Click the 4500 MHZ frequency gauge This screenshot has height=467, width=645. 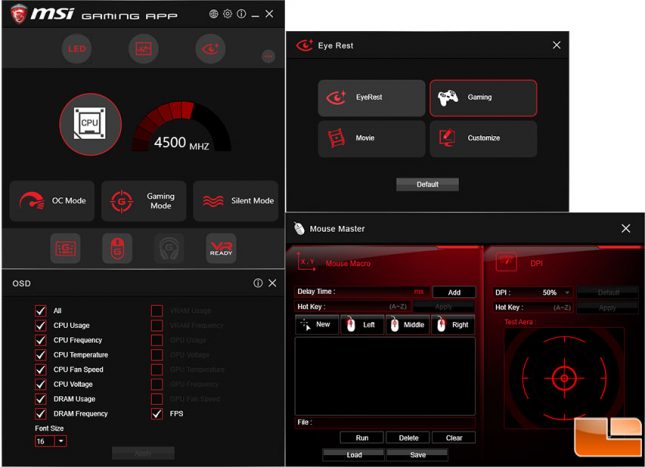click(x=181, y=128)
